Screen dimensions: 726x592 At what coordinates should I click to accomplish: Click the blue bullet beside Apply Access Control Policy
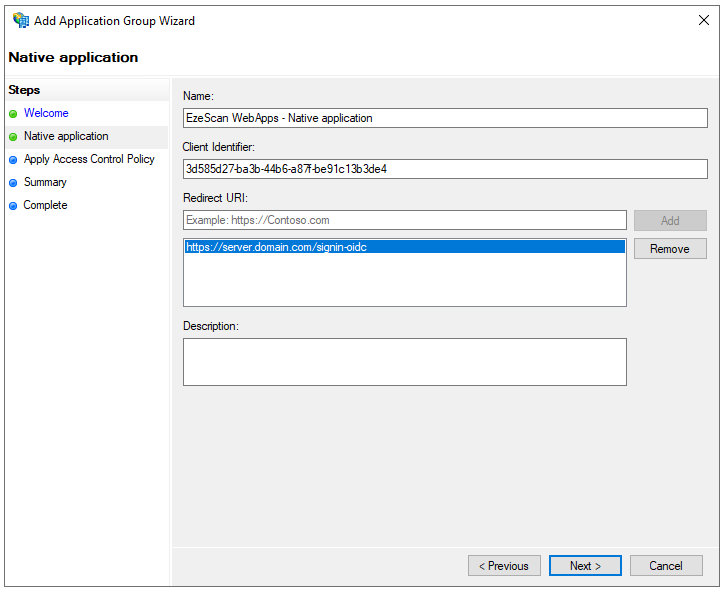(x=13, y=160)
